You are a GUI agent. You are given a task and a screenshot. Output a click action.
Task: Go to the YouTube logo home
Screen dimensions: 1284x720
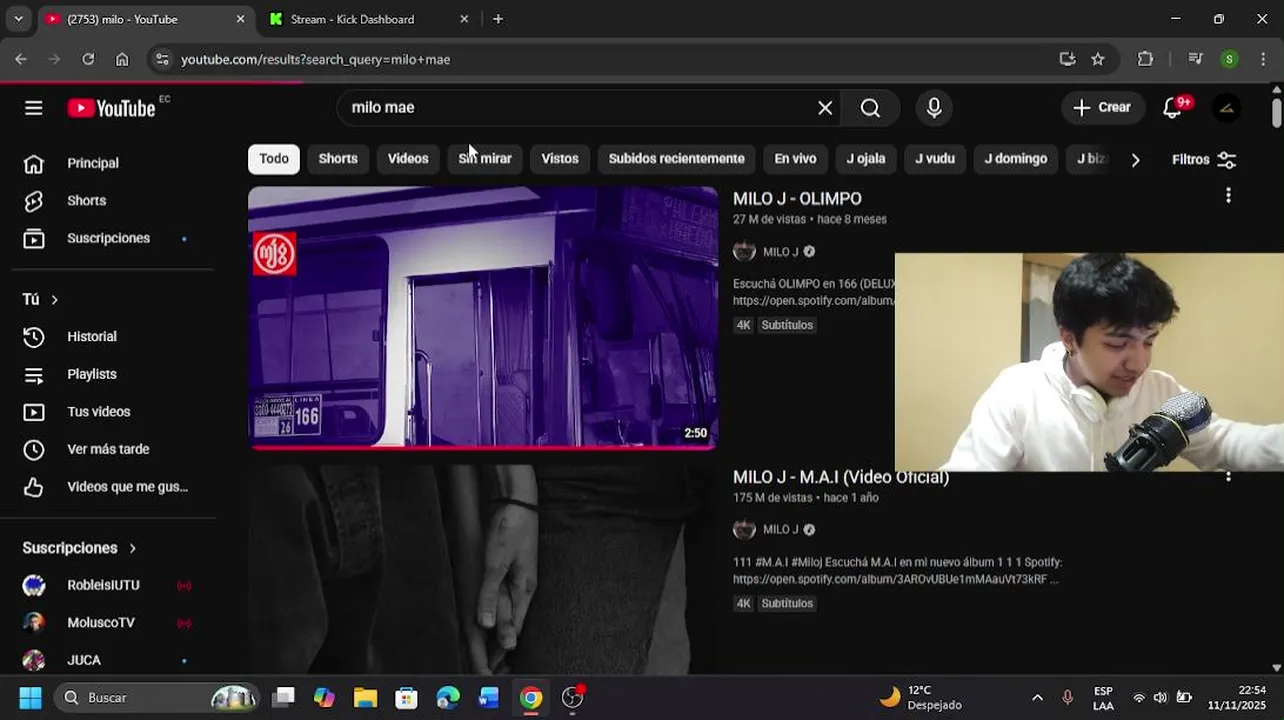[111, 108]
